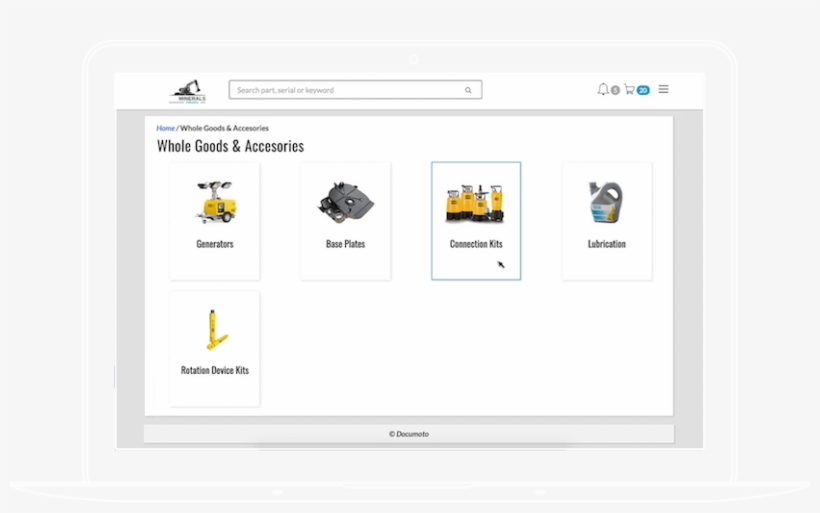
Task: Go to the Home breadcrumb link
Action: [165, 128]
